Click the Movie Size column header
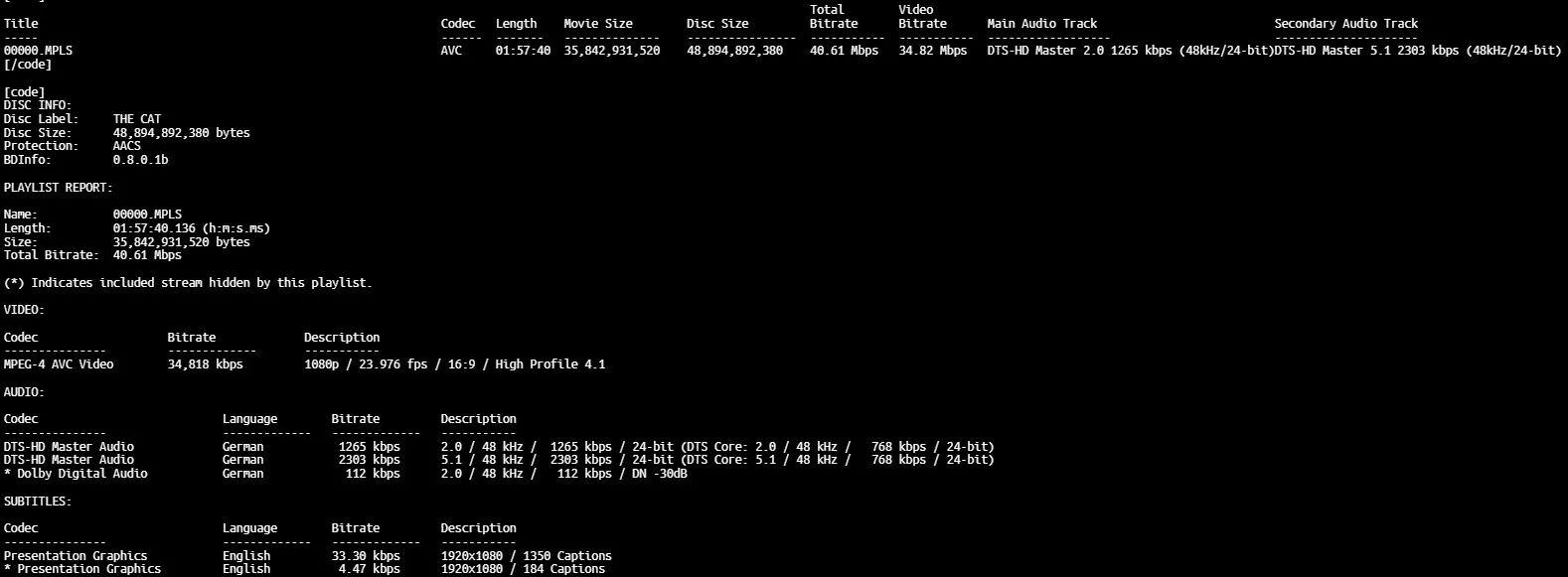1568x577 pixels. 597,24
